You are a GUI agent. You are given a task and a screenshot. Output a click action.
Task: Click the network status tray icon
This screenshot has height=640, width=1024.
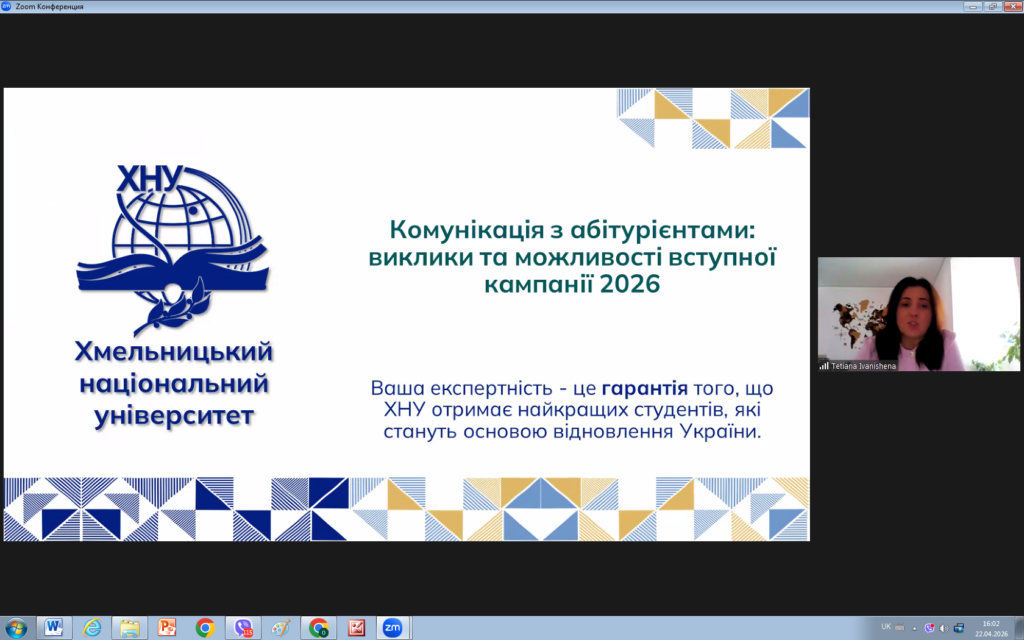click(x=959, y=628)
